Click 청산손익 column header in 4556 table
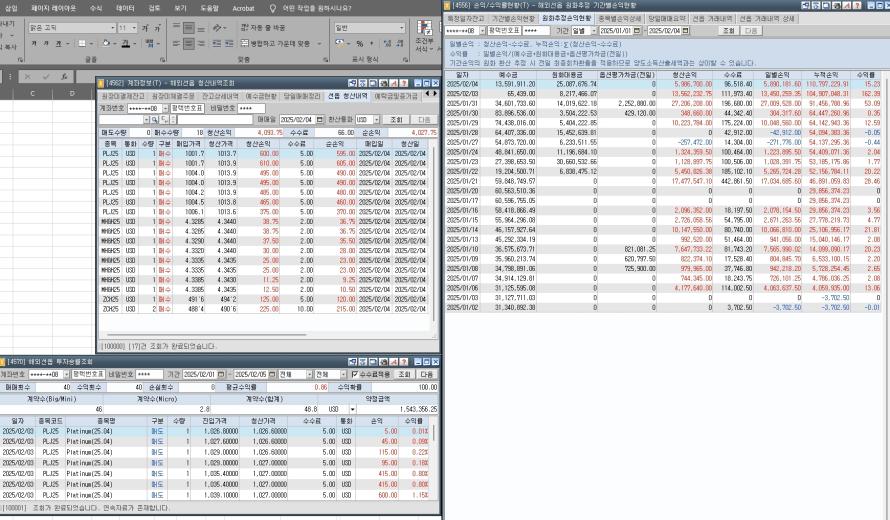Screen dimensions: 890x520 (x=684, y=74)
